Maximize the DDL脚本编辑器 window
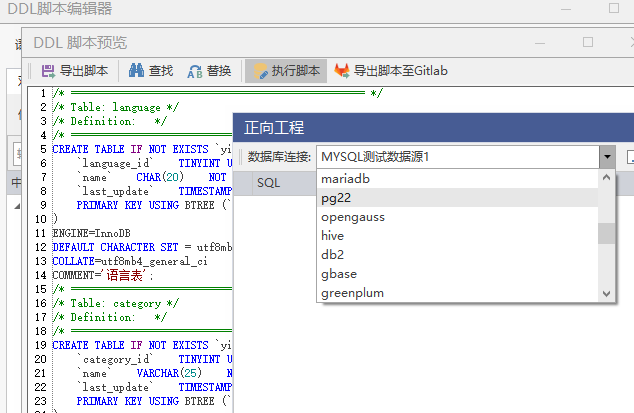Image resolution: width=634 pixels, height=413 pixels. click(614, 8)
